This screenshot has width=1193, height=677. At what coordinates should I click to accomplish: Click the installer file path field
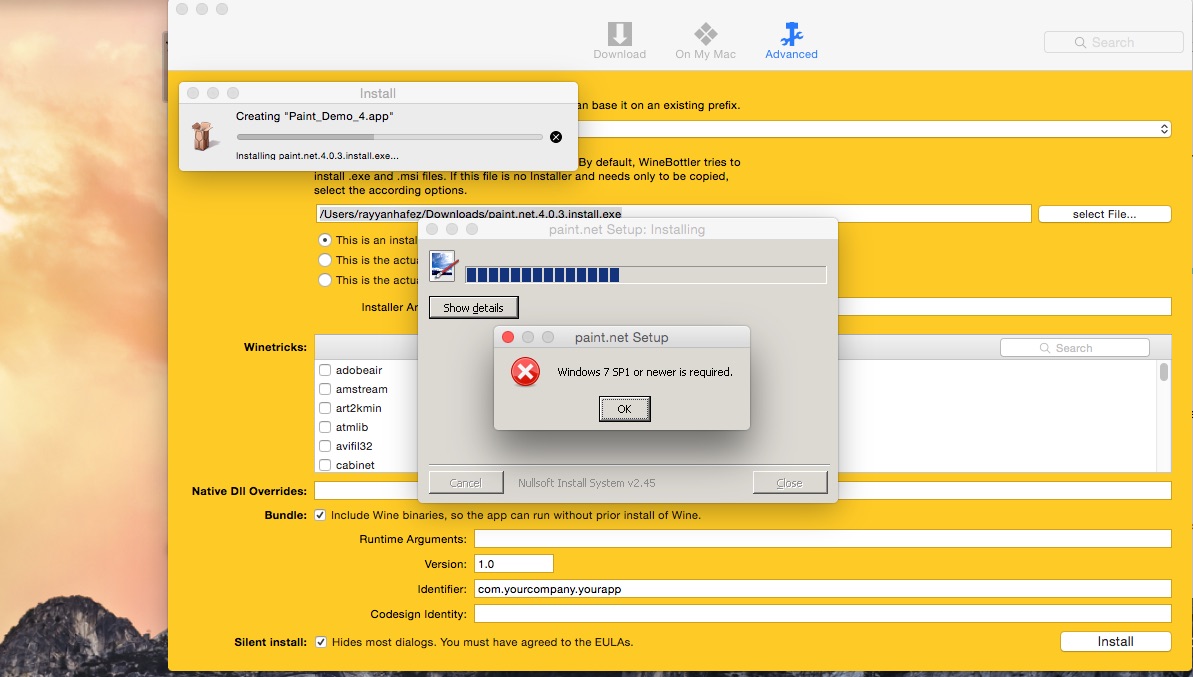673,214
